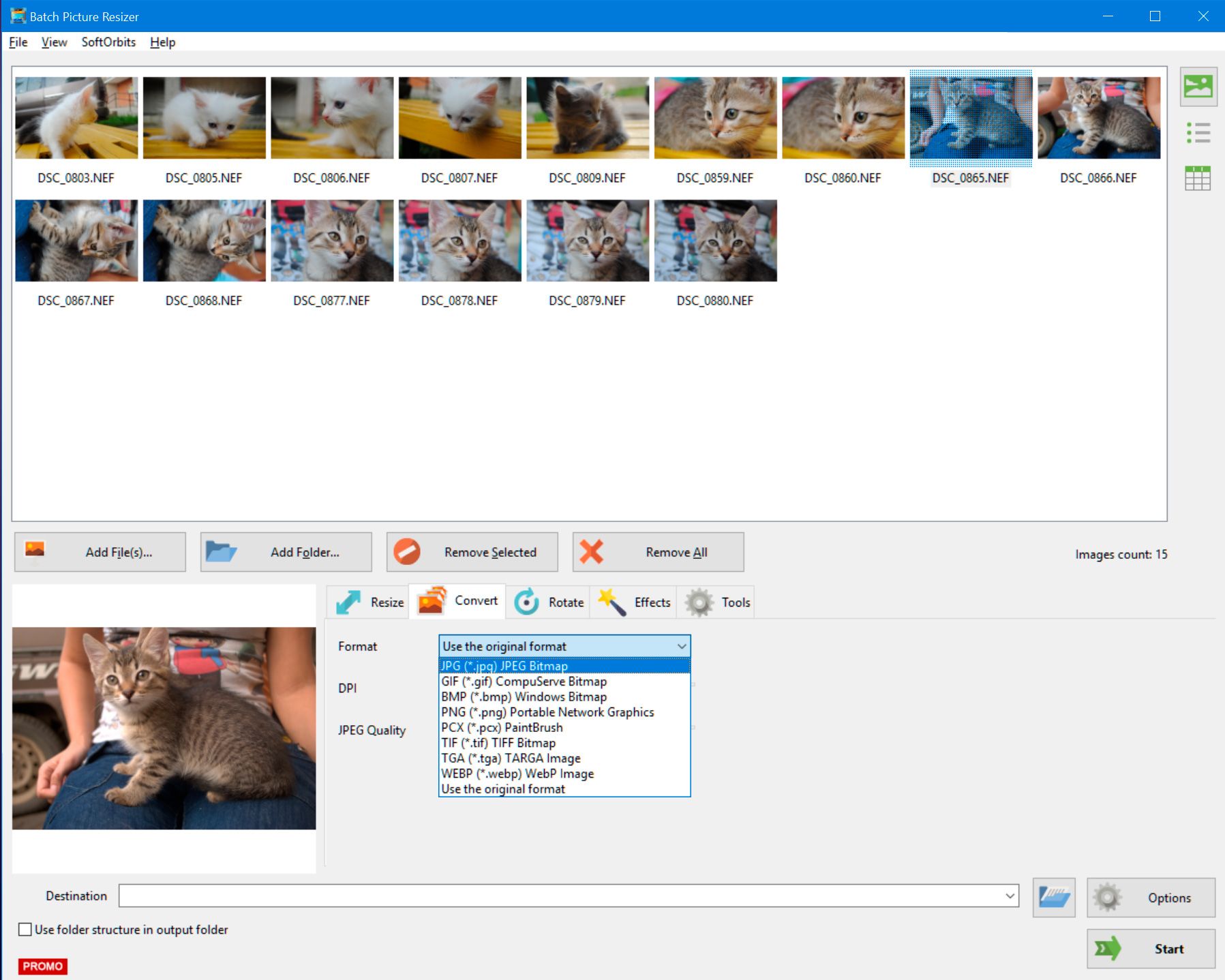Choose WEBP WebP Image from format list

click(x=517, y=774)
